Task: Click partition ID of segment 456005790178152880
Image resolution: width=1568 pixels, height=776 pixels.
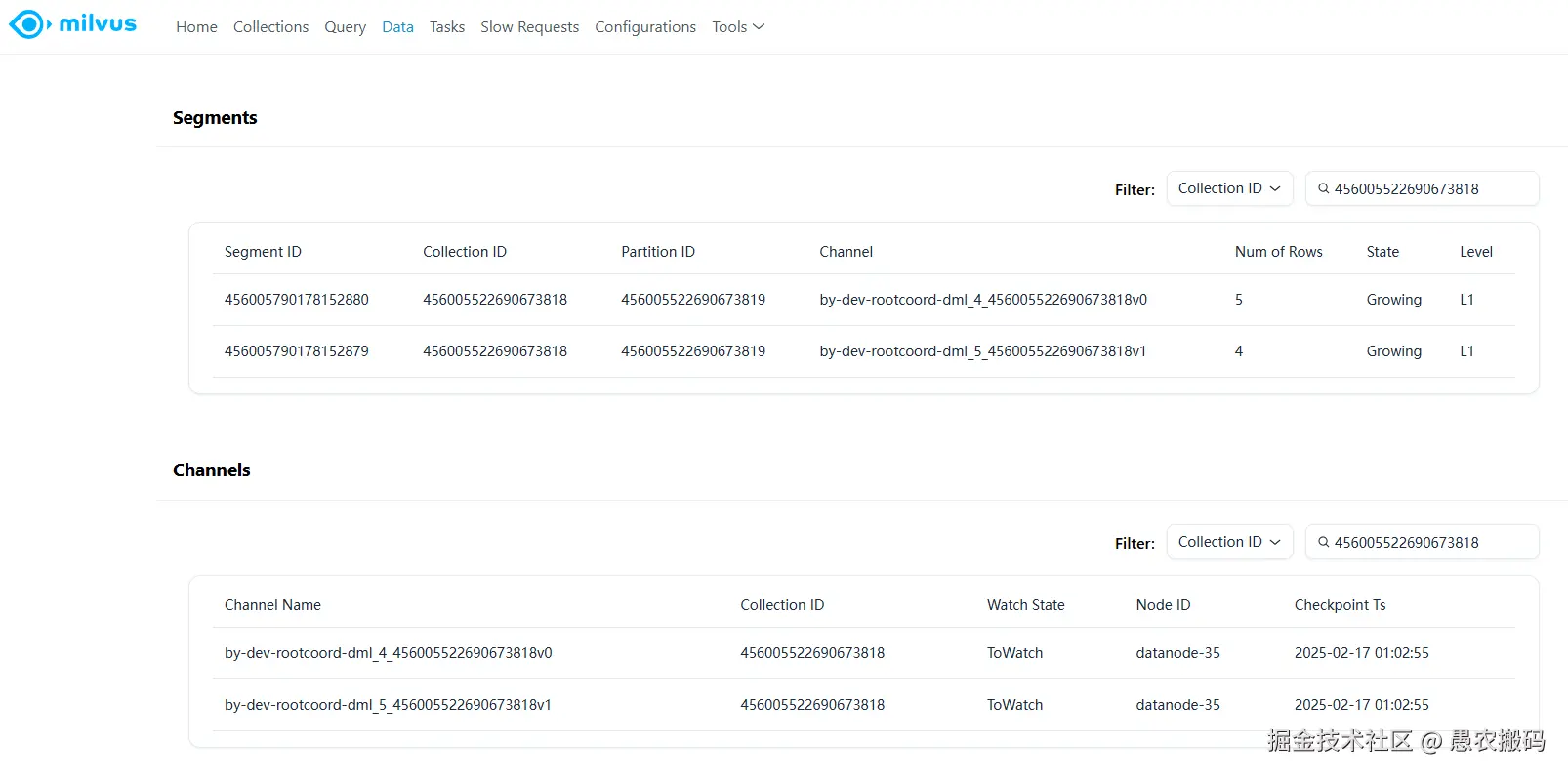Action: point(693,300)
